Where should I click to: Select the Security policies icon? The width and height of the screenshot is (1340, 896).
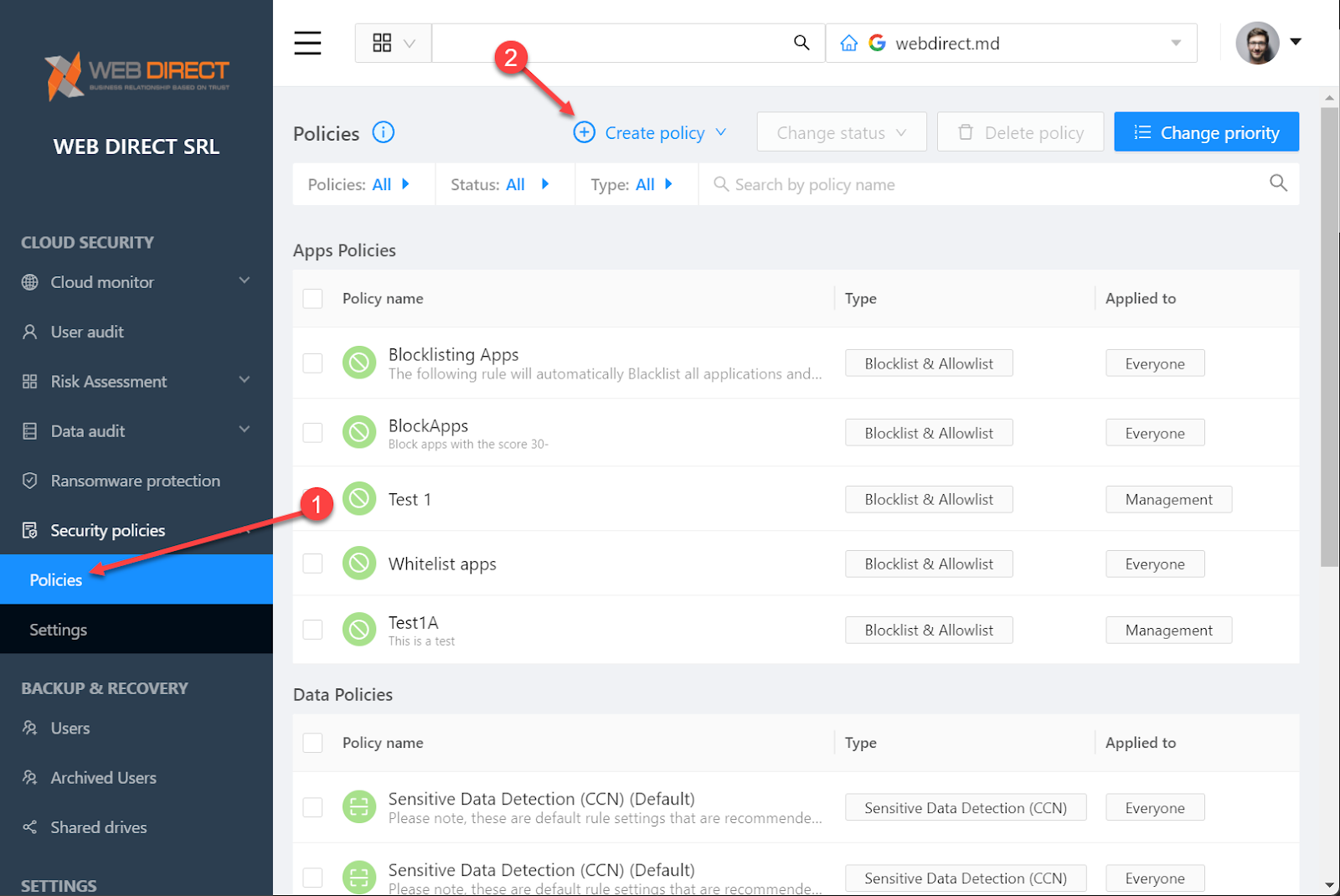[30, 530]
